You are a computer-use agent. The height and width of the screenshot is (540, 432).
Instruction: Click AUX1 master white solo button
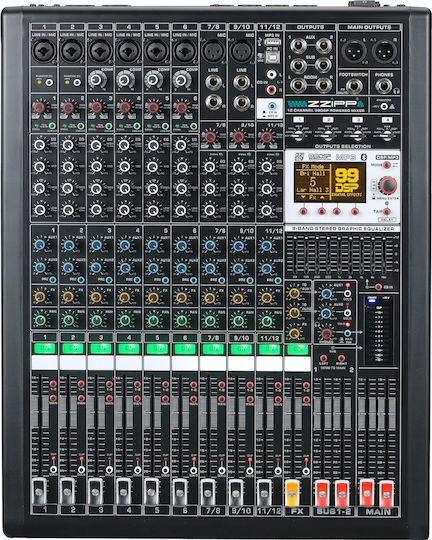[348, 293]
